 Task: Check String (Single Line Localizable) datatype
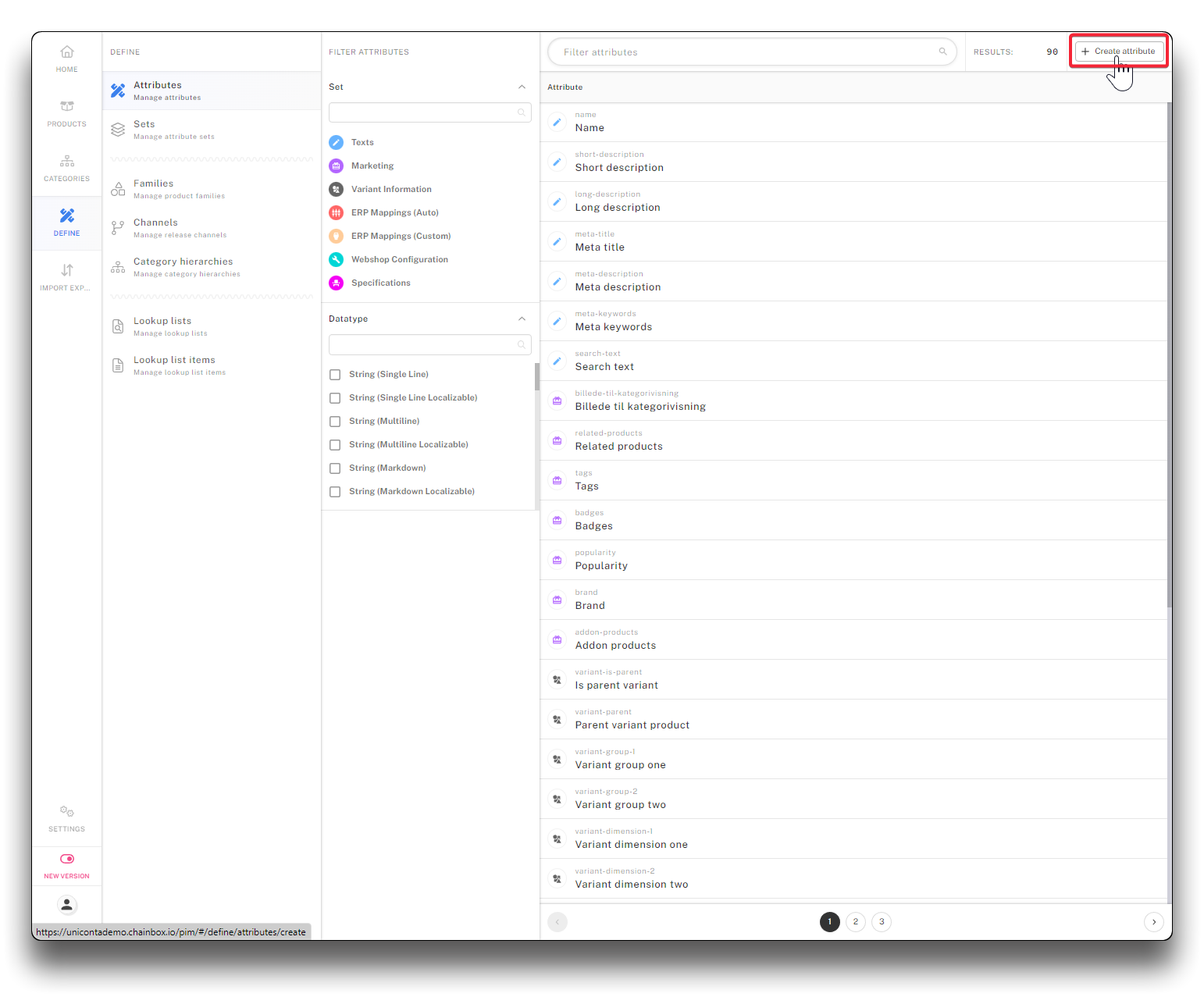pos(335,398)
